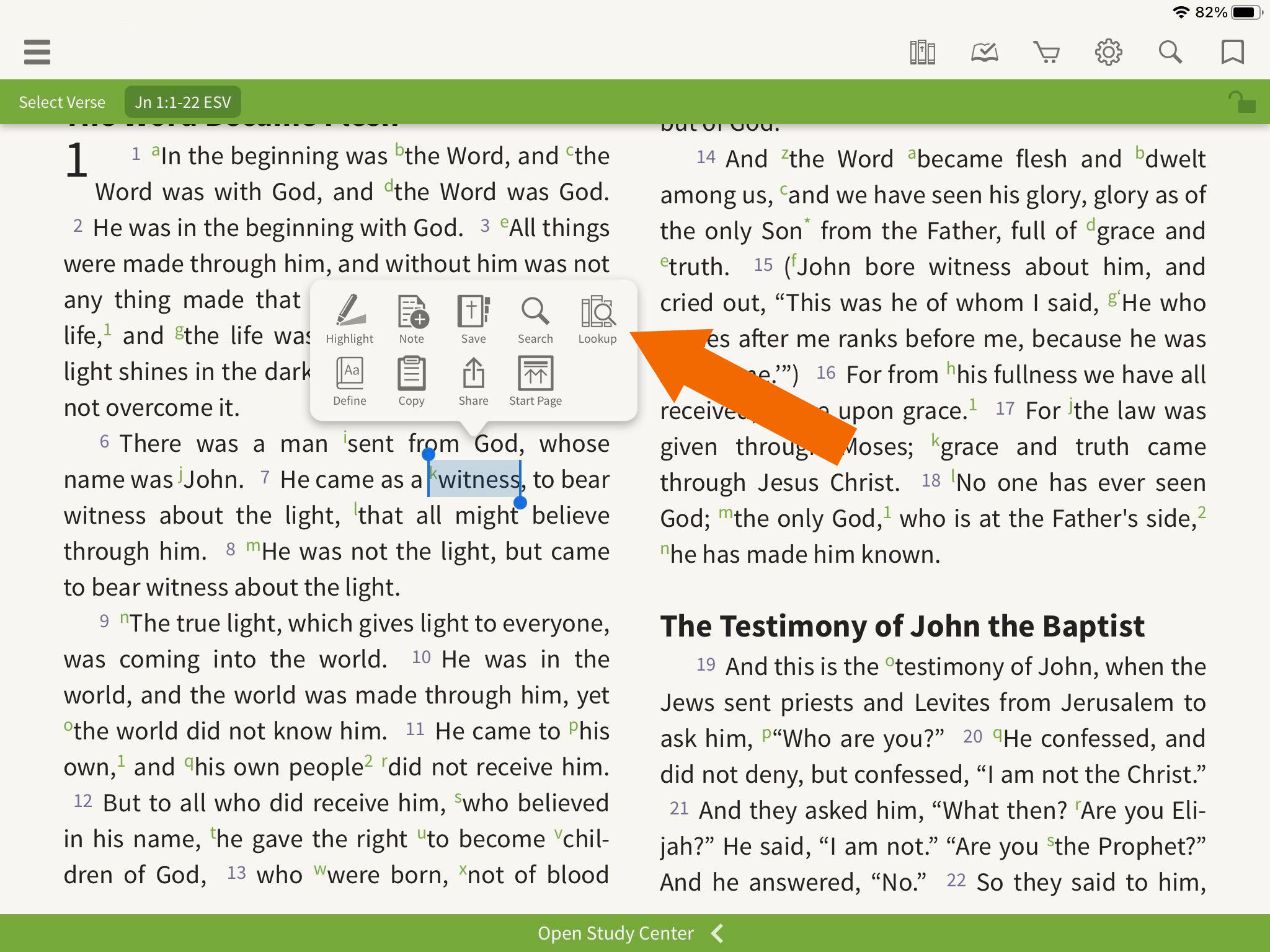Tap asterisk footnote after 'only Son'

tap(807, 222)
